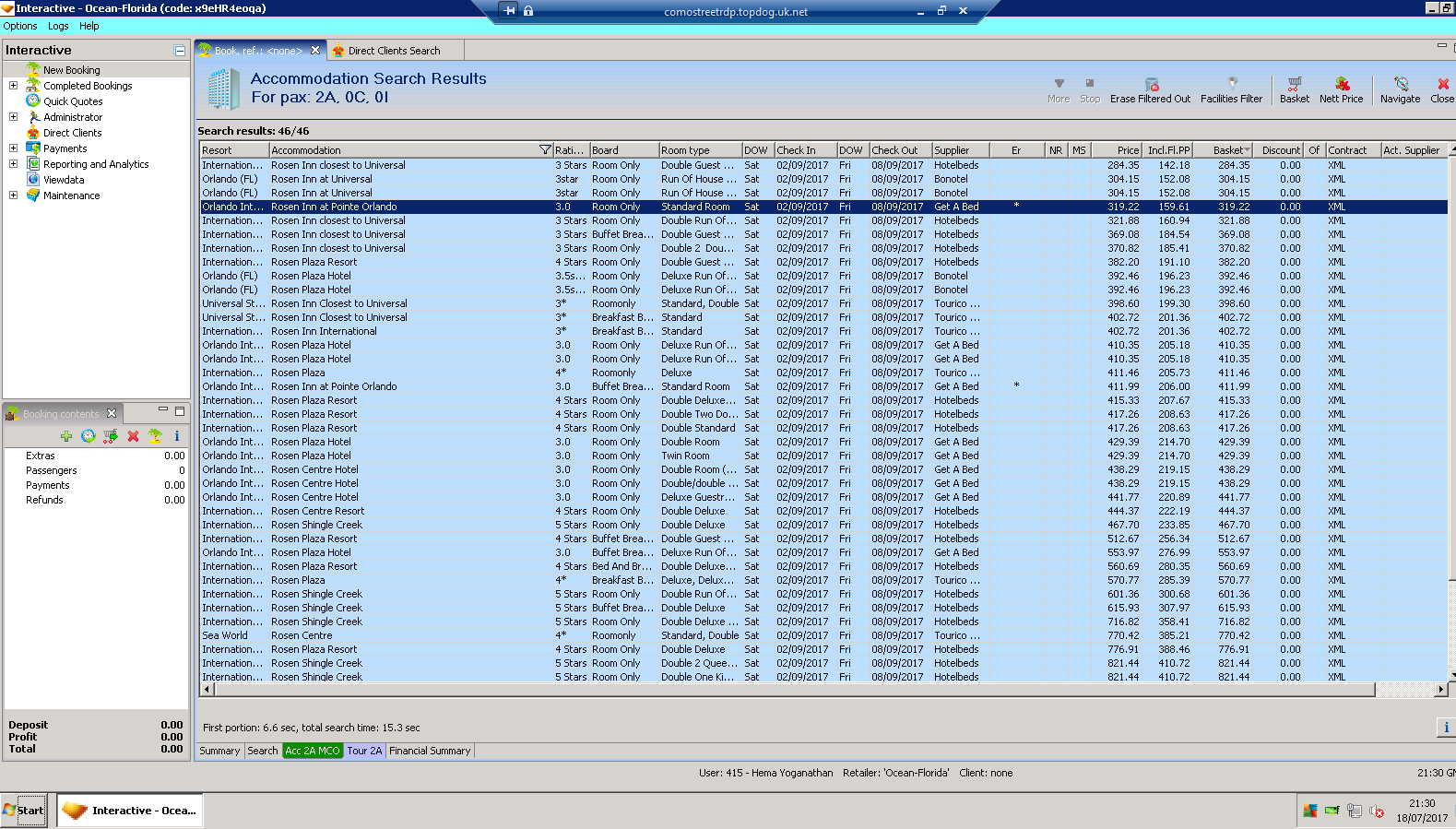The width and height of the screenshot is (1456, 829).
Task: Click the Windows Start button
Action: point(24,811)
